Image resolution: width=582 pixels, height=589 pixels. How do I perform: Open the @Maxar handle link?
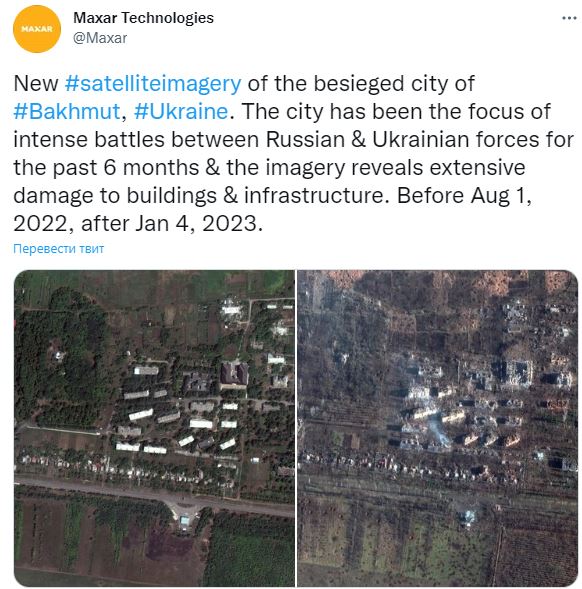coord(100,38)
